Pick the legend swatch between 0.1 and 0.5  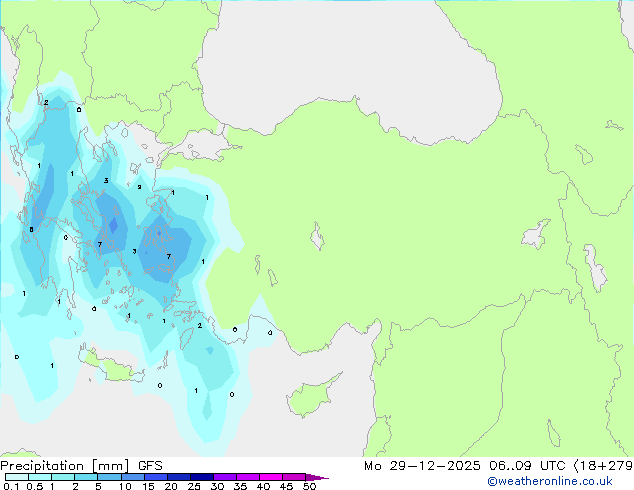click(17, 477)
